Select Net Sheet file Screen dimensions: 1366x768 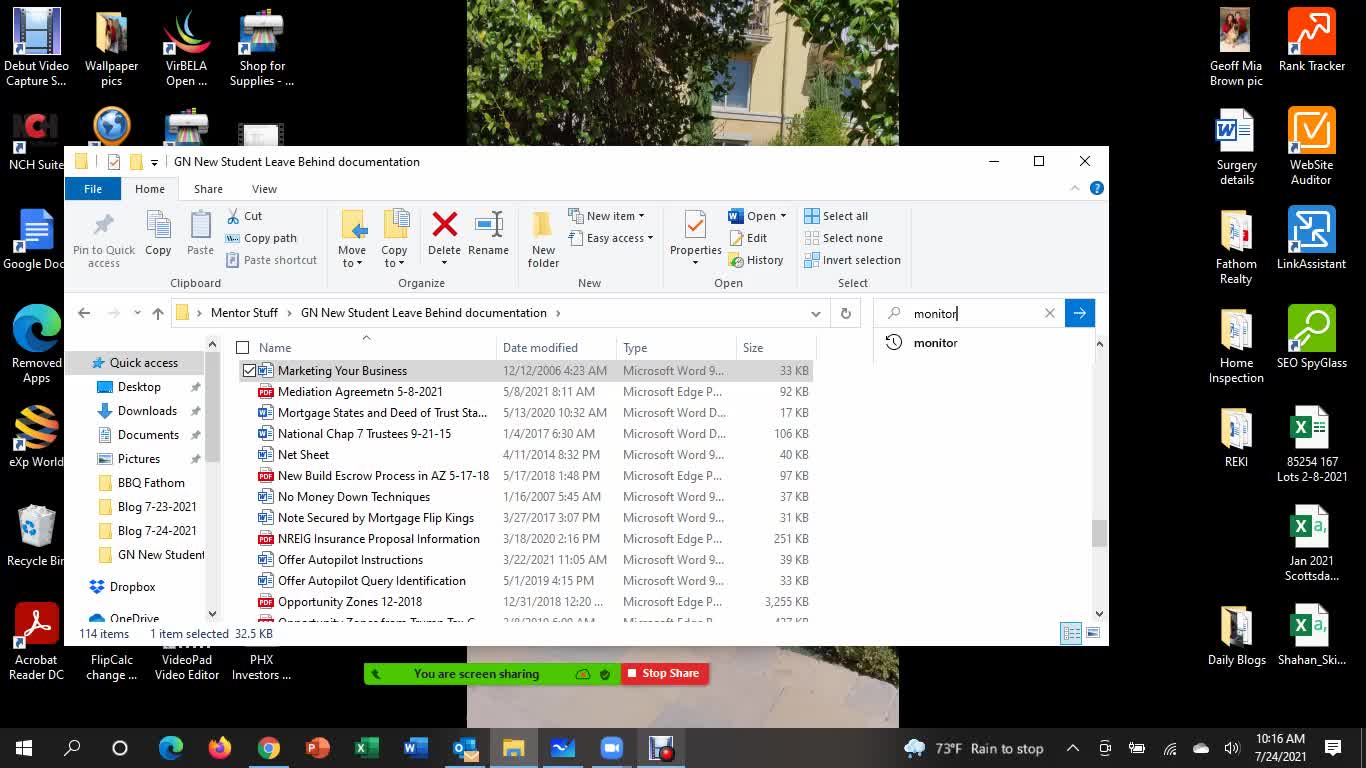coord(303,455)
